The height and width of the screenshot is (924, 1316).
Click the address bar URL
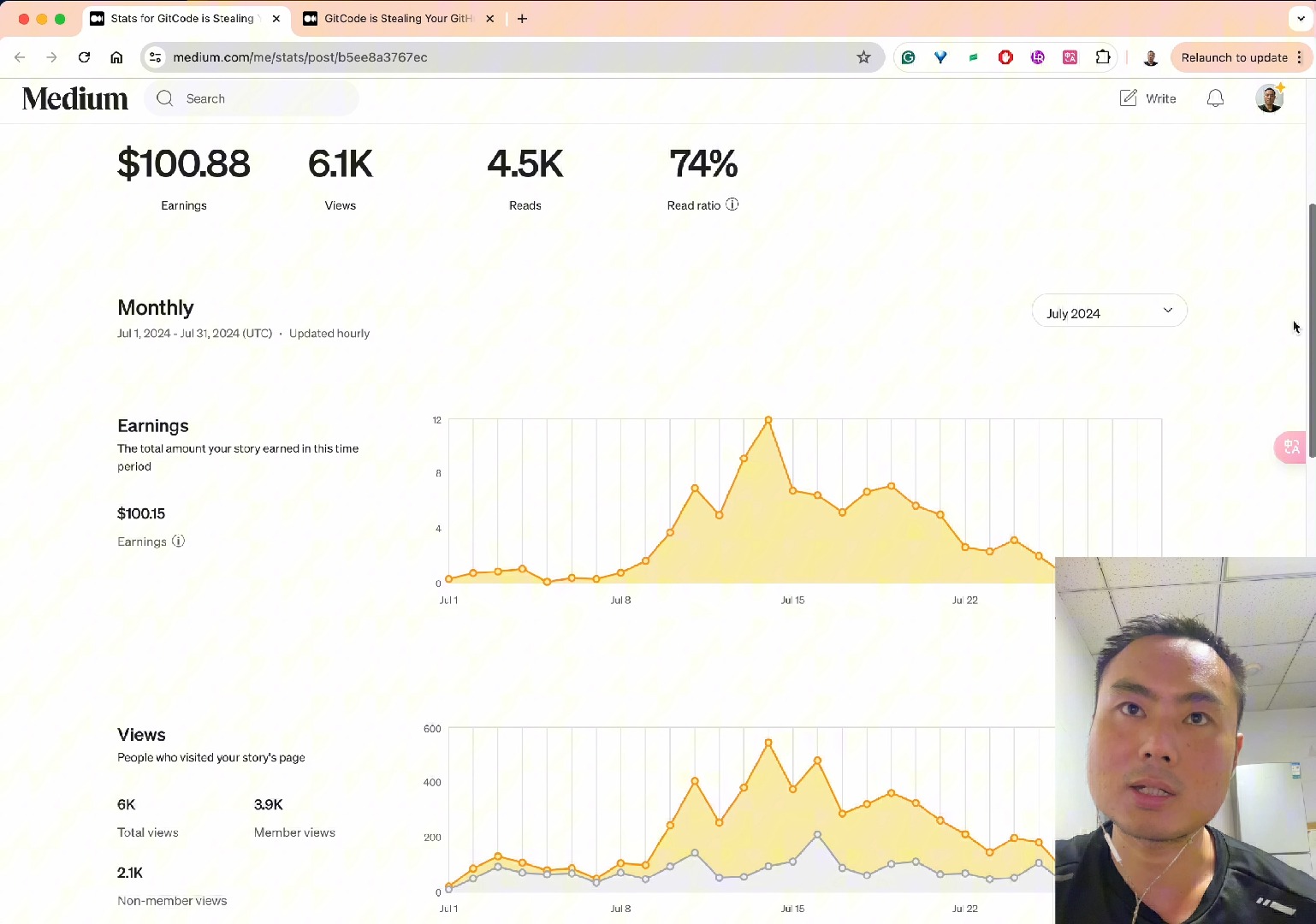point(300,57)
